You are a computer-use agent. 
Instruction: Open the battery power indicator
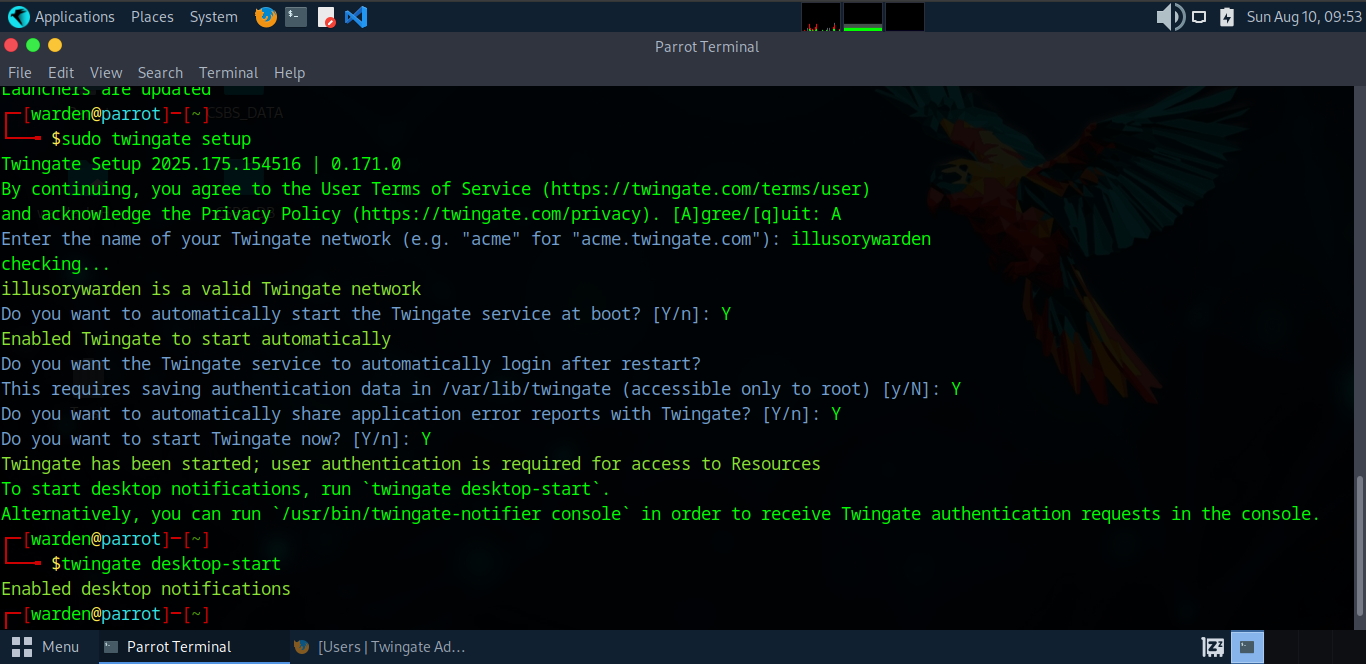(1227, 17)
